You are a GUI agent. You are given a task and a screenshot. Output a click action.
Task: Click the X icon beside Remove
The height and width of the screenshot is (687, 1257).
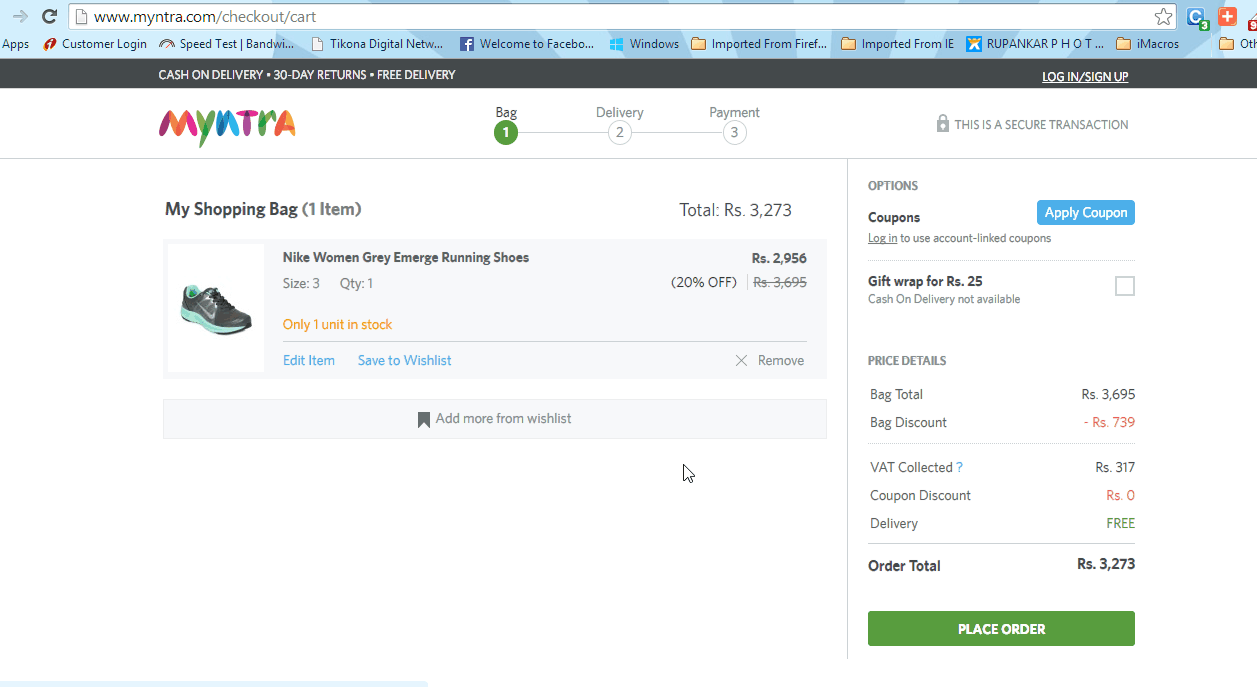pyautogui.click(x=741, y=360)
